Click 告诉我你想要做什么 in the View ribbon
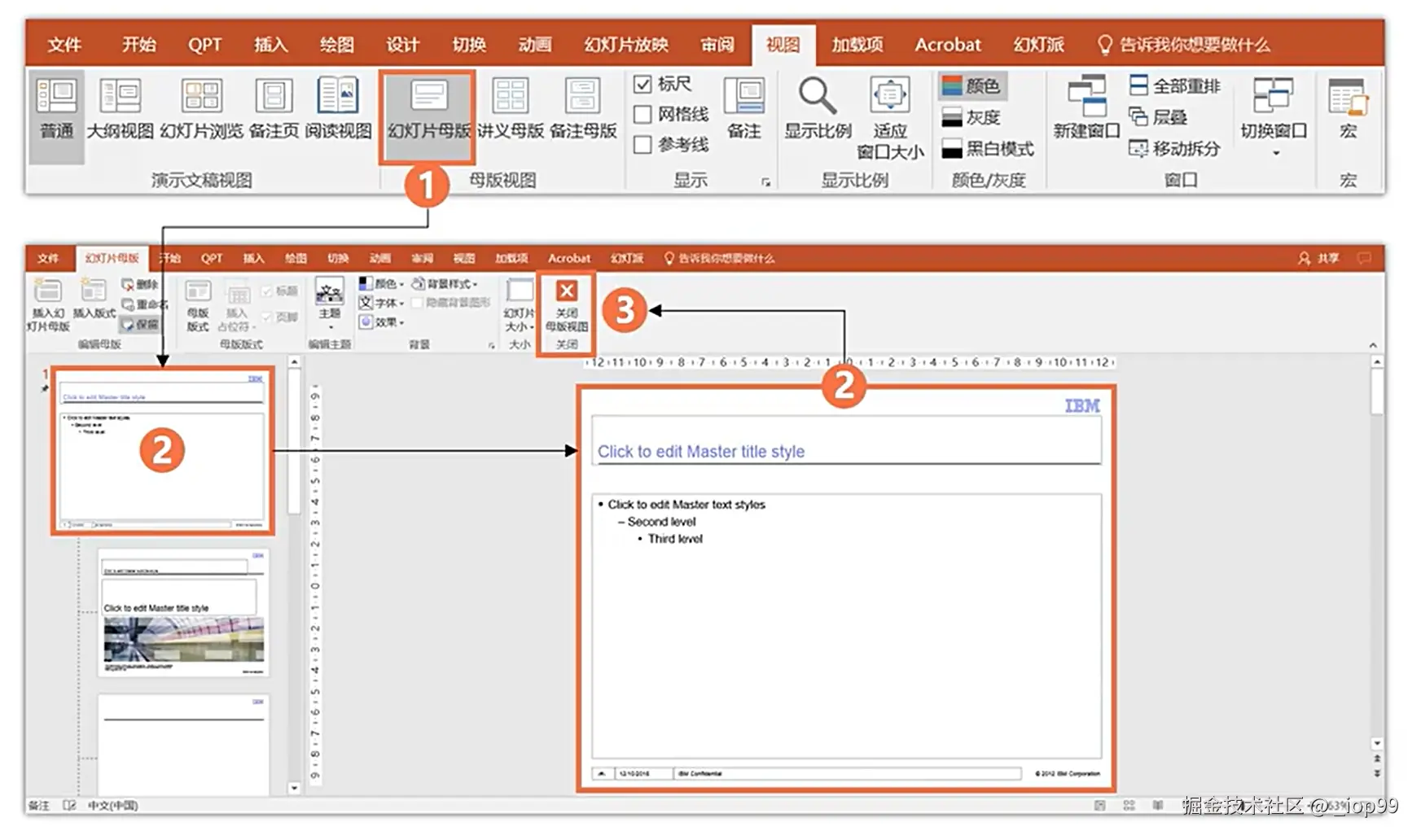 click(1184, 45)
